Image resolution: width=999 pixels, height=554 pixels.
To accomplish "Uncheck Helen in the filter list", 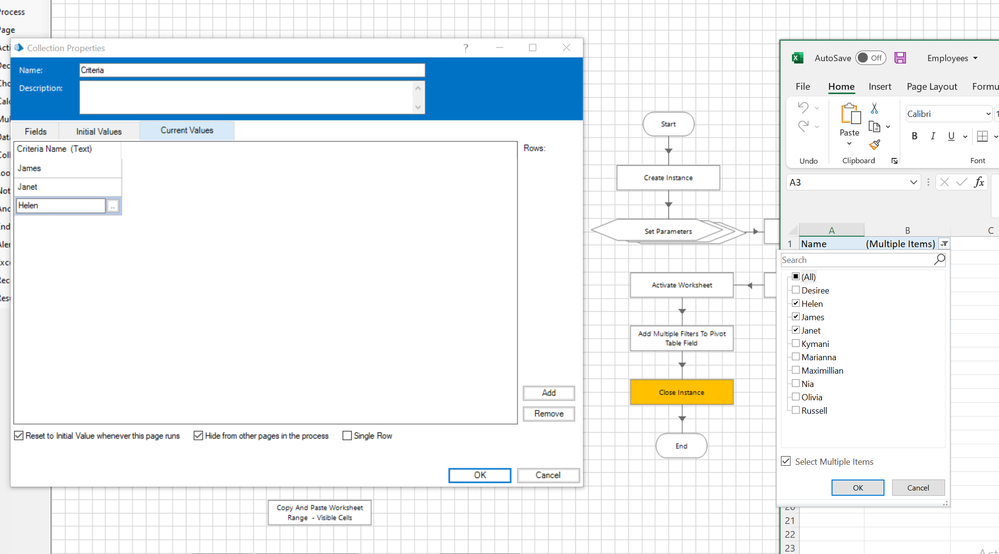I will coord(796,304).
